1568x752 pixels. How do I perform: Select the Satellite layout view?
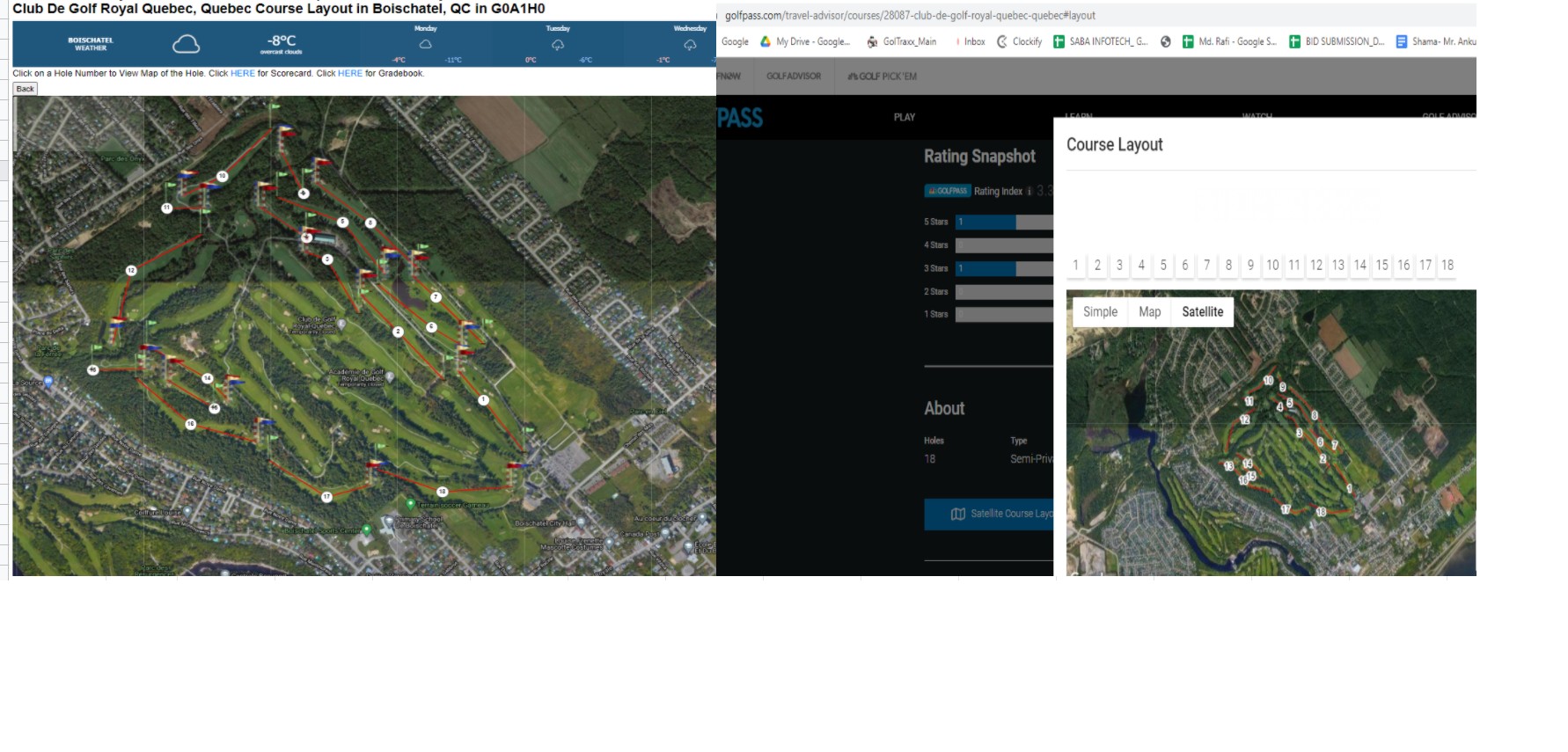1202,312
